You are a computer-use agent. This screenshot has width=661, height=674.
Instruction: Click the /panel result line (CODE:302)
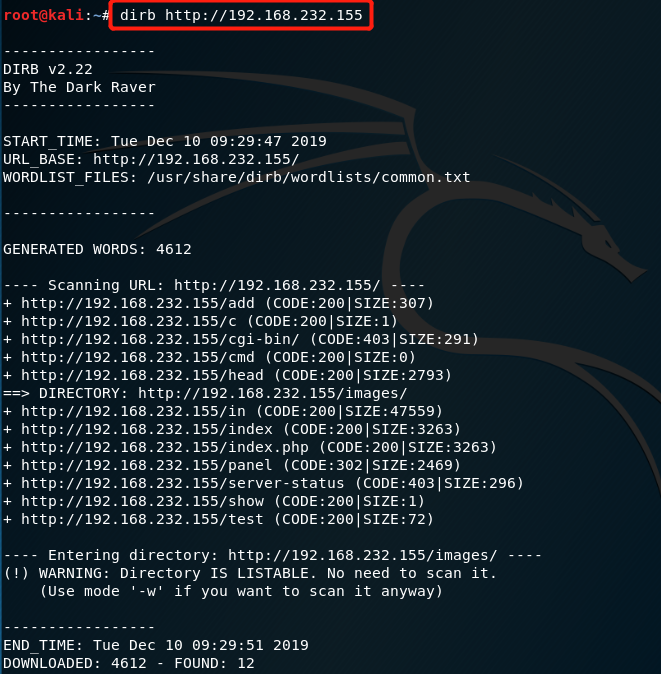point(232,466)
